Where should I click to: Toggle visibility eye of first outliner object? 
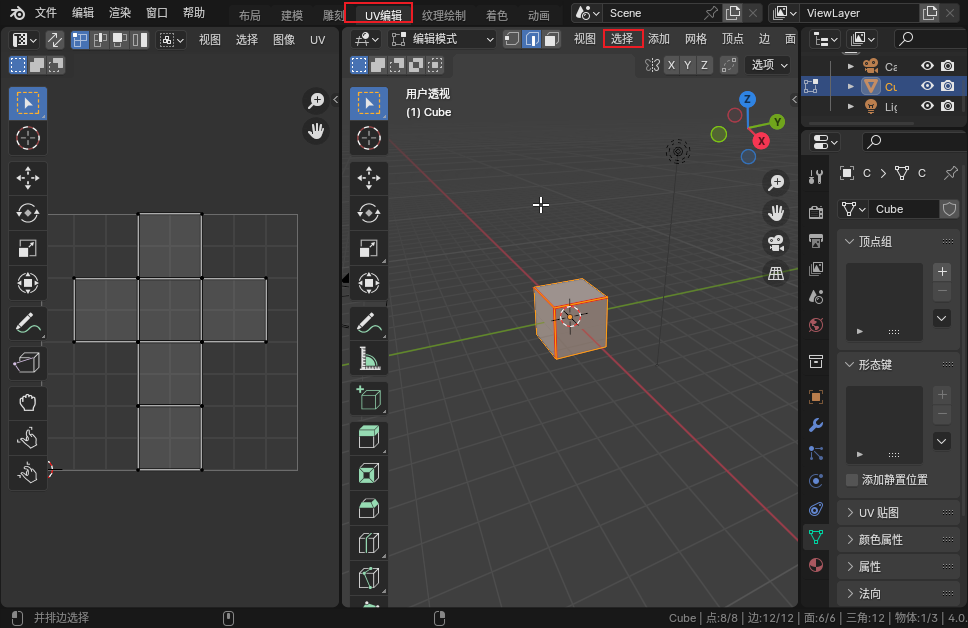(x=927, y=66)
